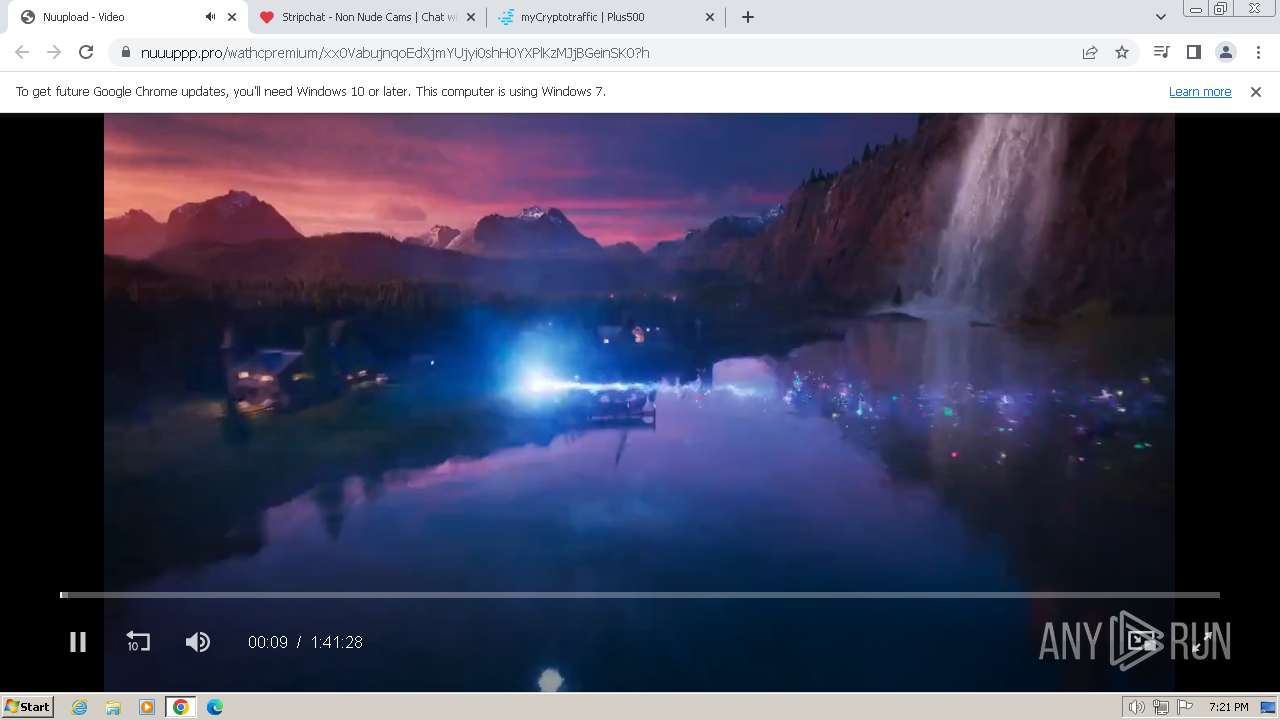Click the 1:41:28 duration text
This screenshot has width=1280, height=720.
pyautogui.click(x=336, y=643)
